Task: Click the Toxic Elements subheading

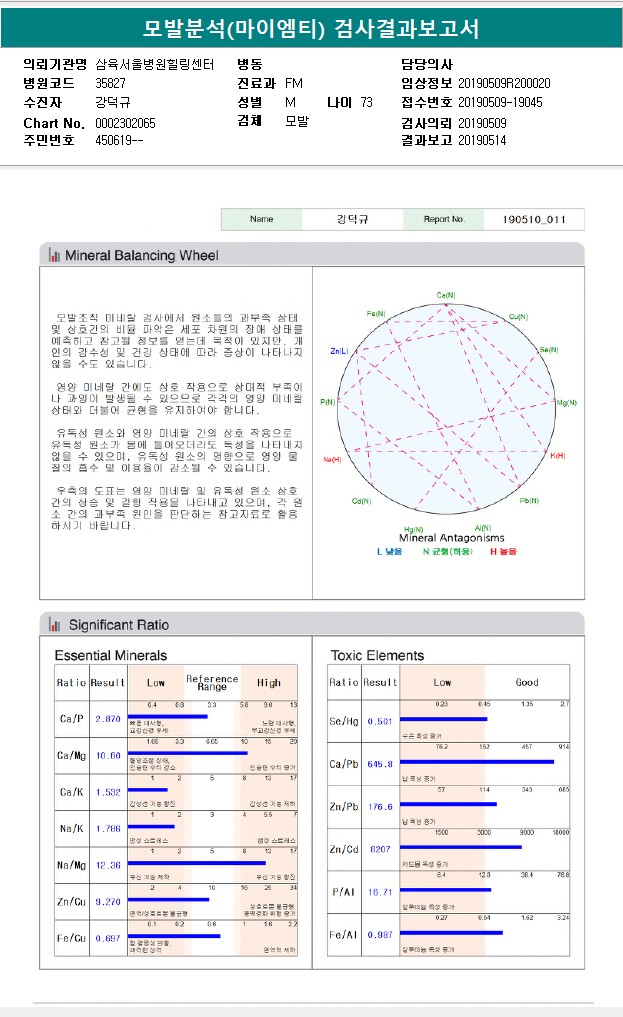Action: 377,656
